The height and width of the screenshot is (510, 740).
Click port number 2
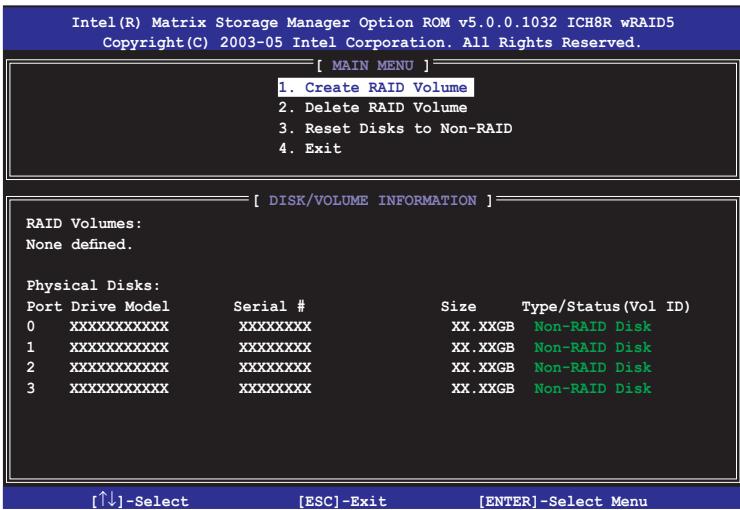31,367
